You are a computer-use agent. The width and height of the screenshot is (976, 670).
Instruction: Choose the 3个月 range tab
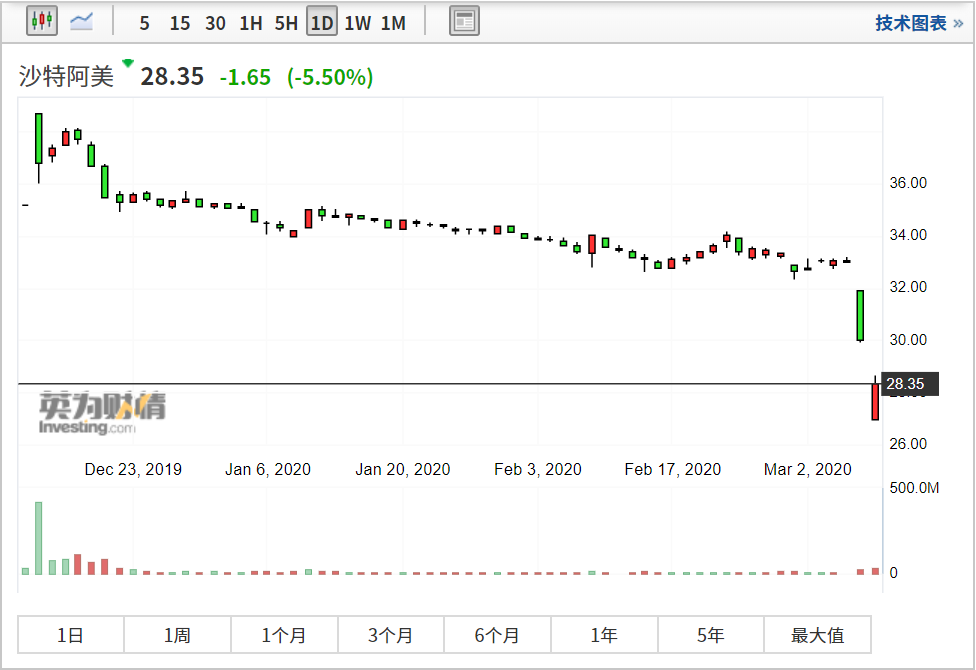tap(391, 635)
